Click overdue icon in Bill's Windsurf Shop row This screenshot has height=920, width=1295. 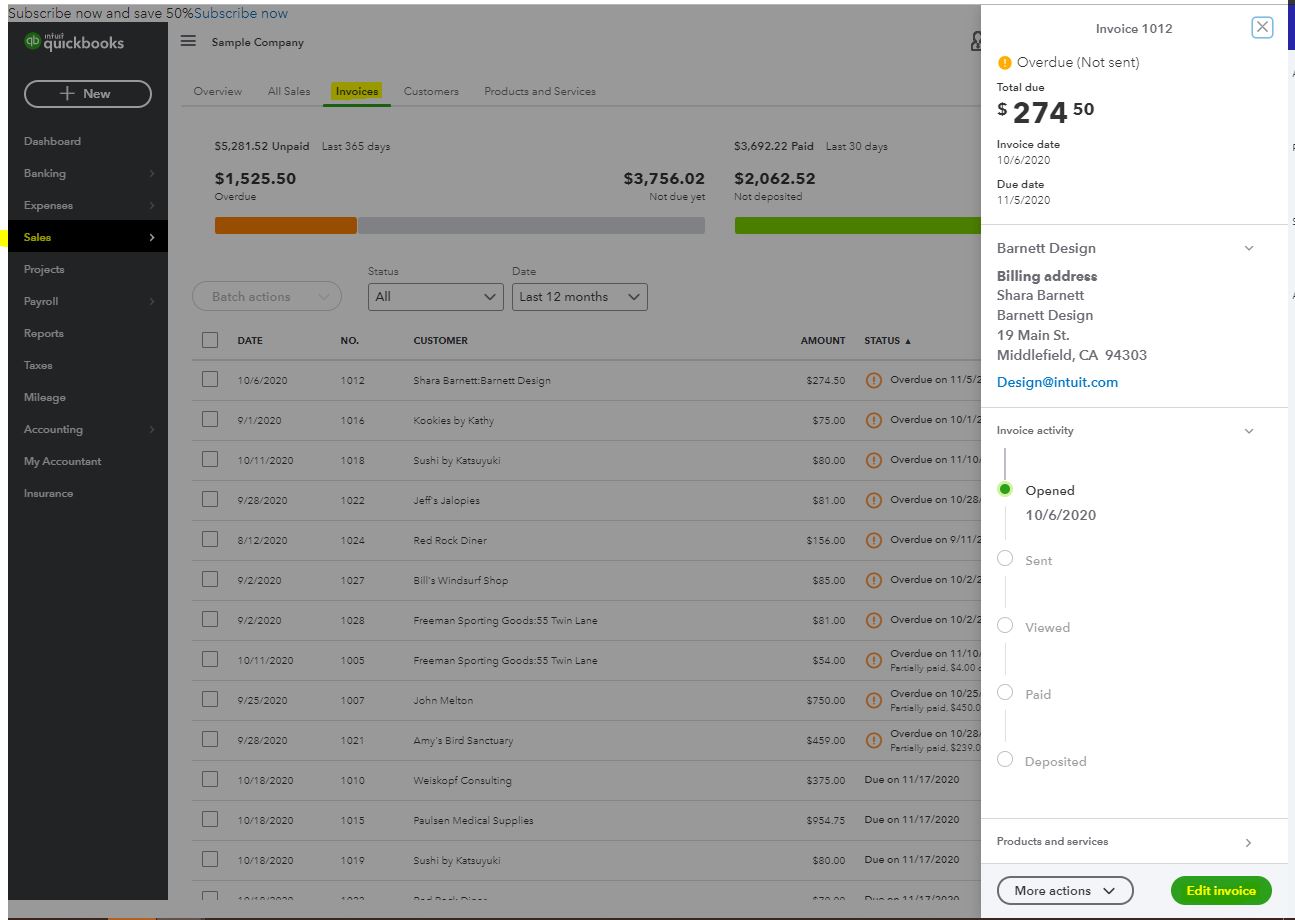click(873, 580)
